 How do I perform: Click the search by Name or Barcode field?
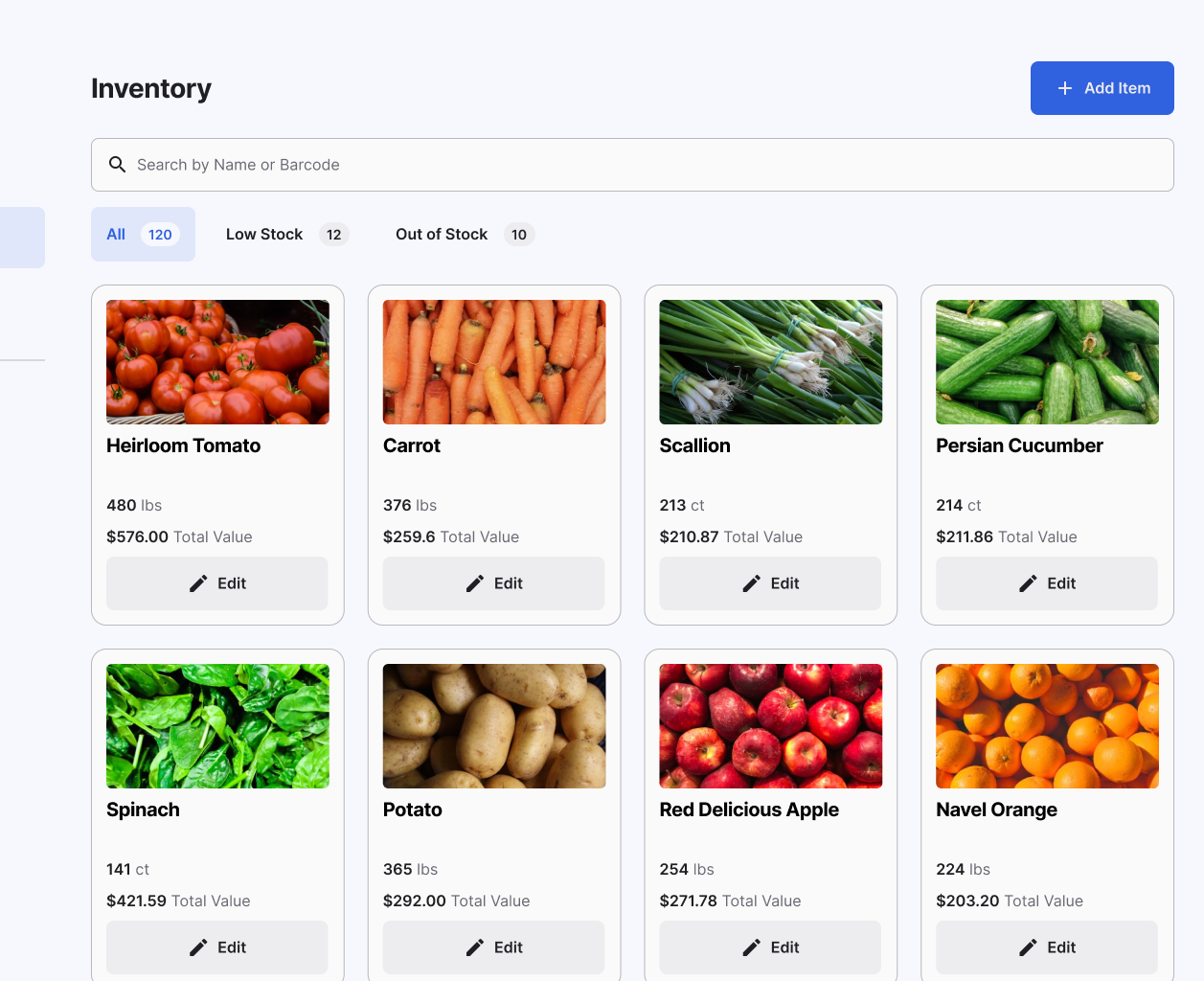click(632, 164)
